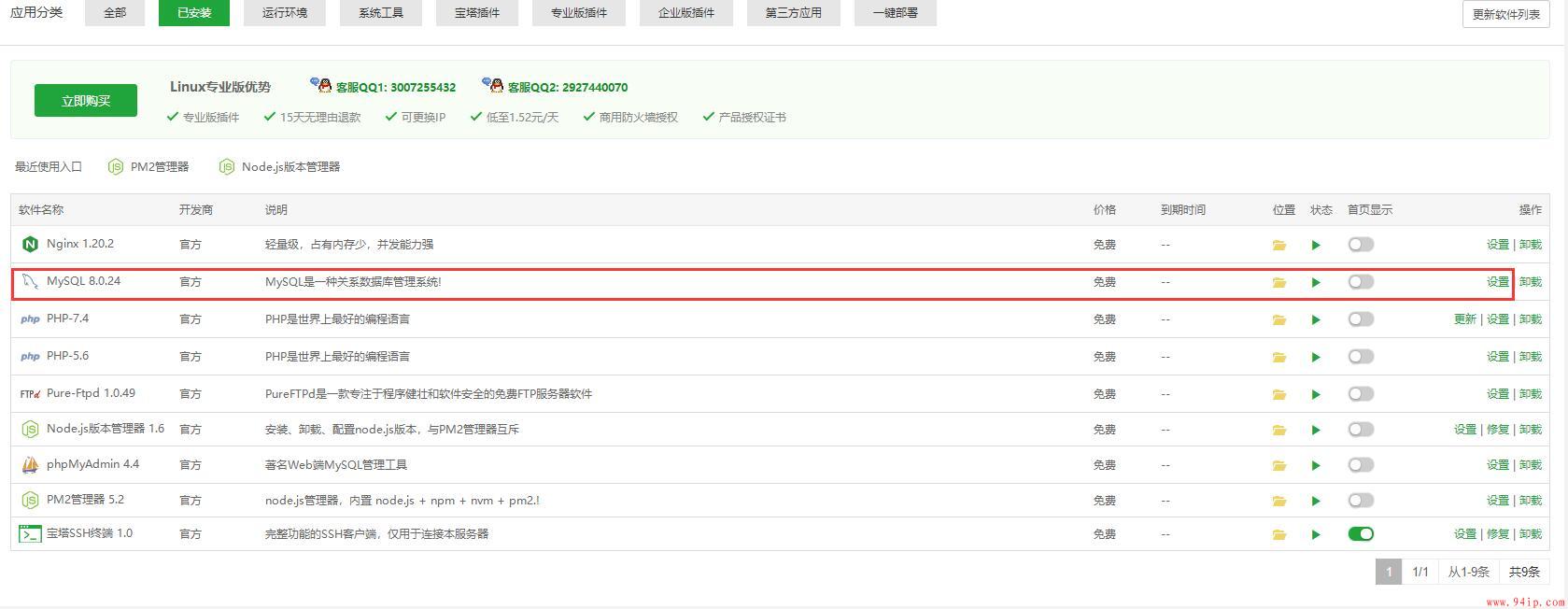1568x609 pixels.
Task: Open the Nginx install folder icon
Action: coord(1278,245)
